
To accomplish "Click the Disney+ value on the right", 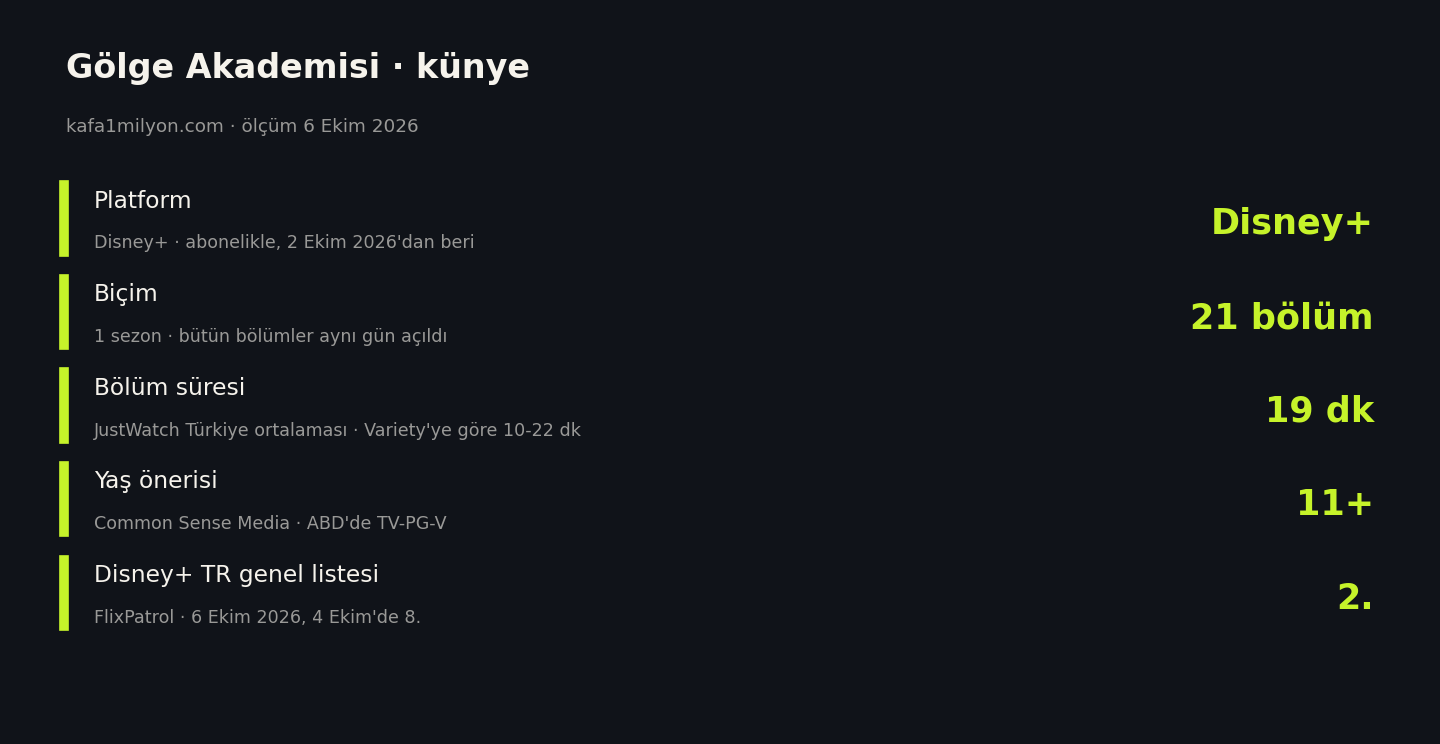I will [x=1291, y=223].
